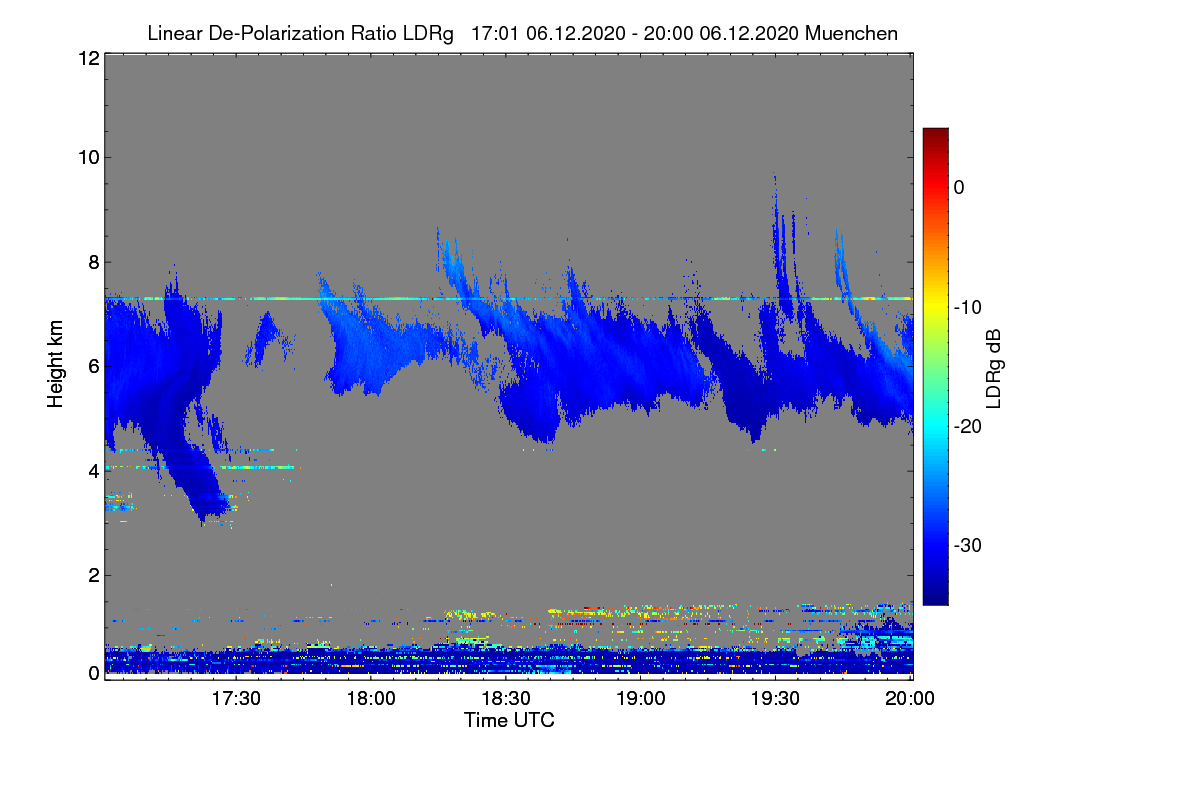1200x800 pixels.
Task: Click the 20:00 time tick label
Action: [x=911, y=698]
